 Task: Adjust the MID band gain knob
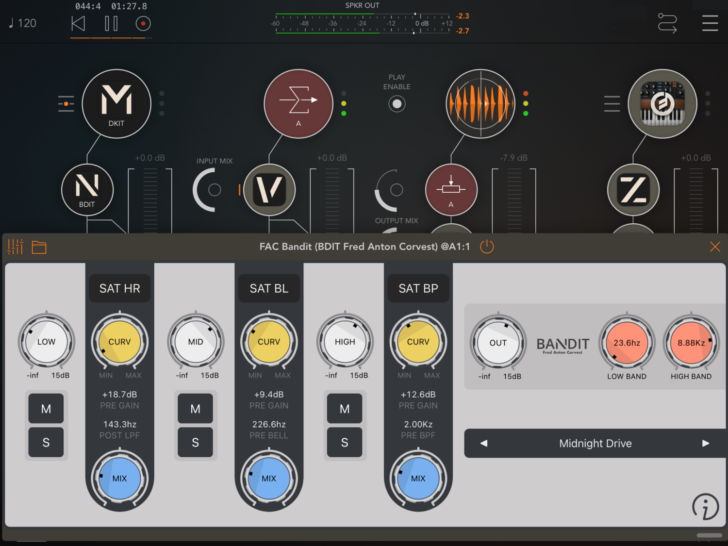[x=195, y=342]
